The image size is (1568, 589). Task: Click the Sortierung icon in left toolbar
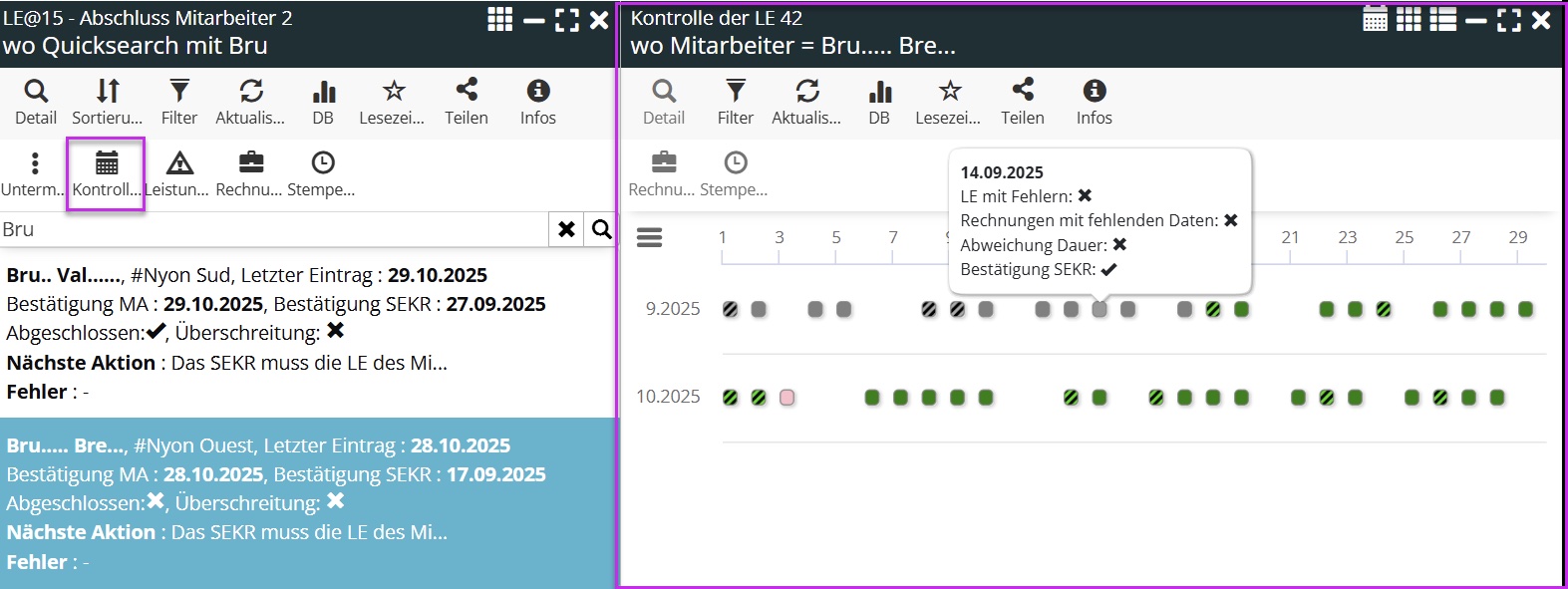[x=107, y=102]
